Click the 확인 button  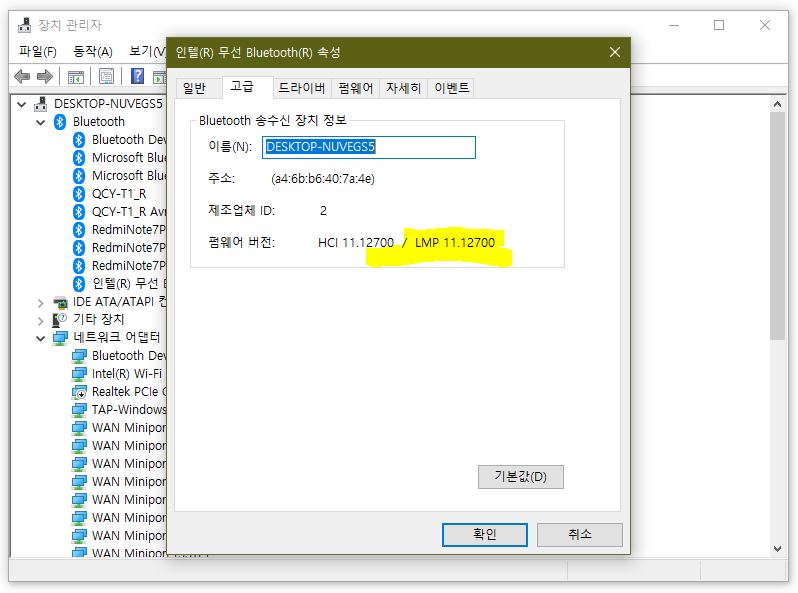coord(484,534)
